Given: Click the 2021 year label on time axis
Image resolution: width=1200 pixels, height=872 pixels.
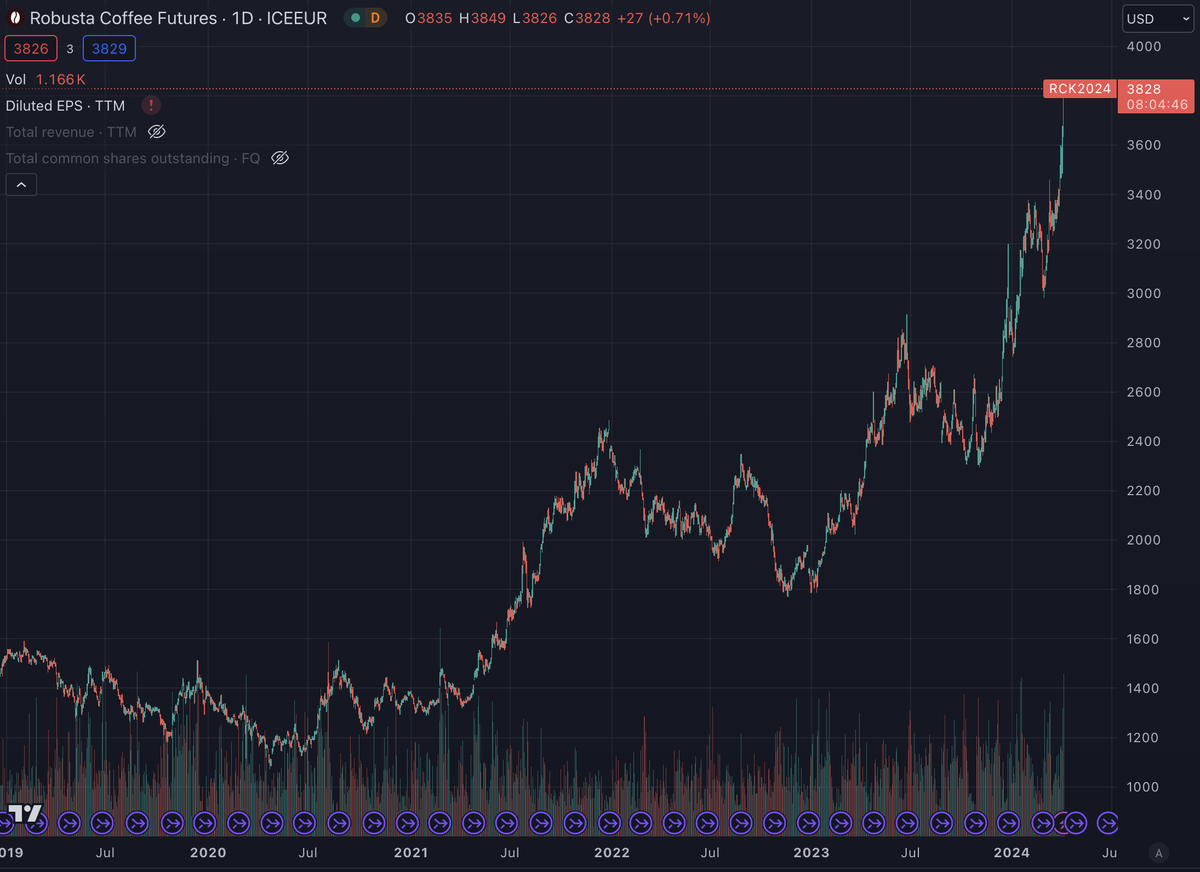Looking at the screenshot, I should pos(409,853).
